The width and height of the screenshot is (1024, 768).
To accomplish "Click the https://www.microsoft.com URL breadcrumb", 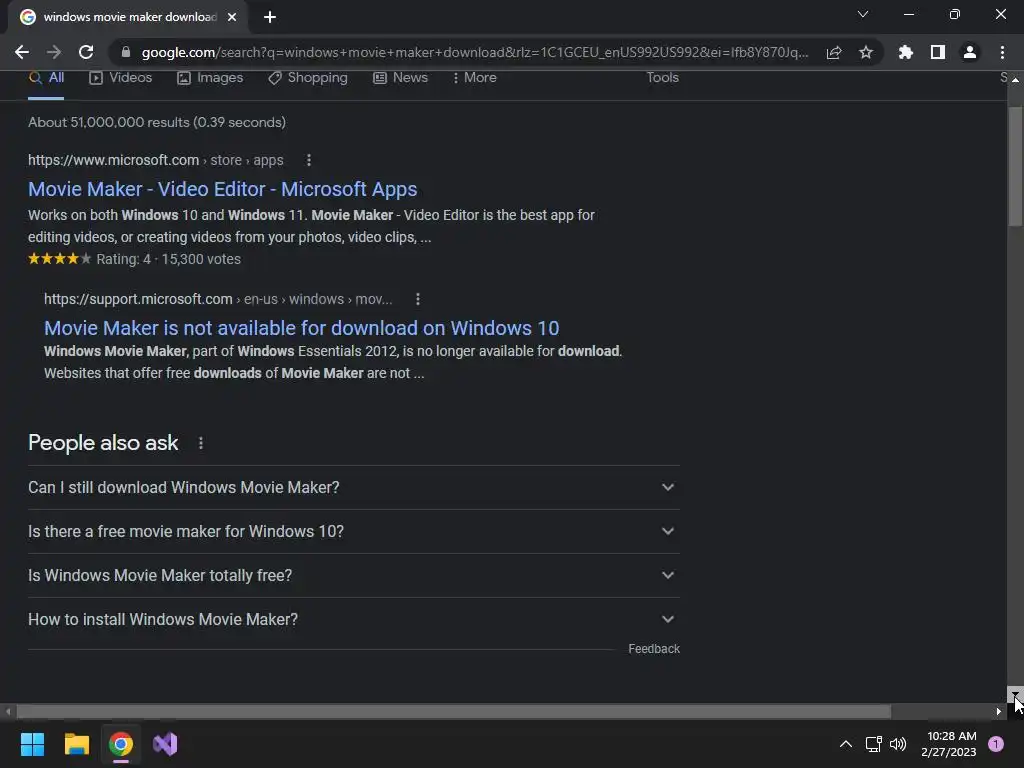I will [114, 160].
